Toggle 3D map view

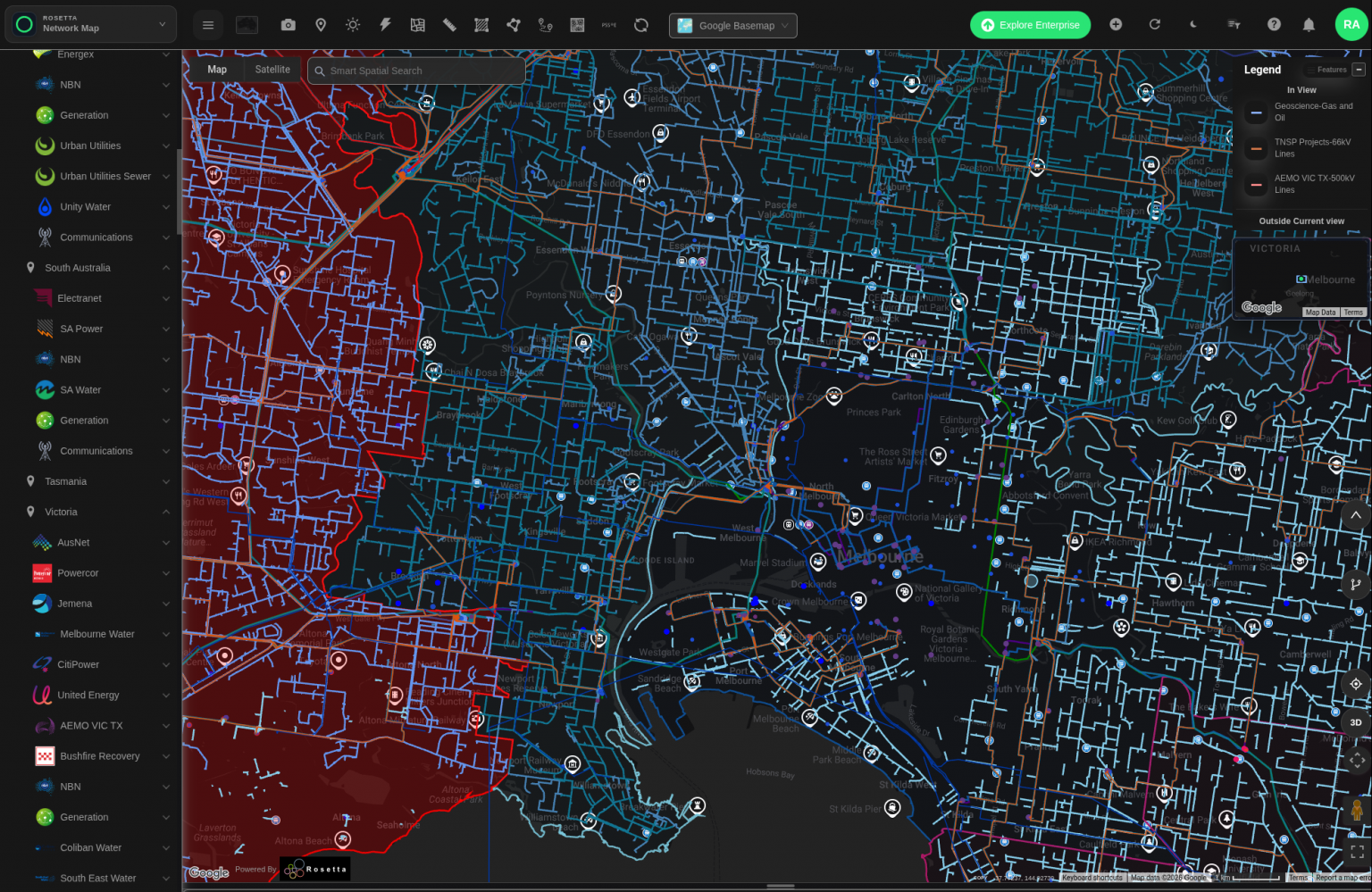click(1356, 722)
